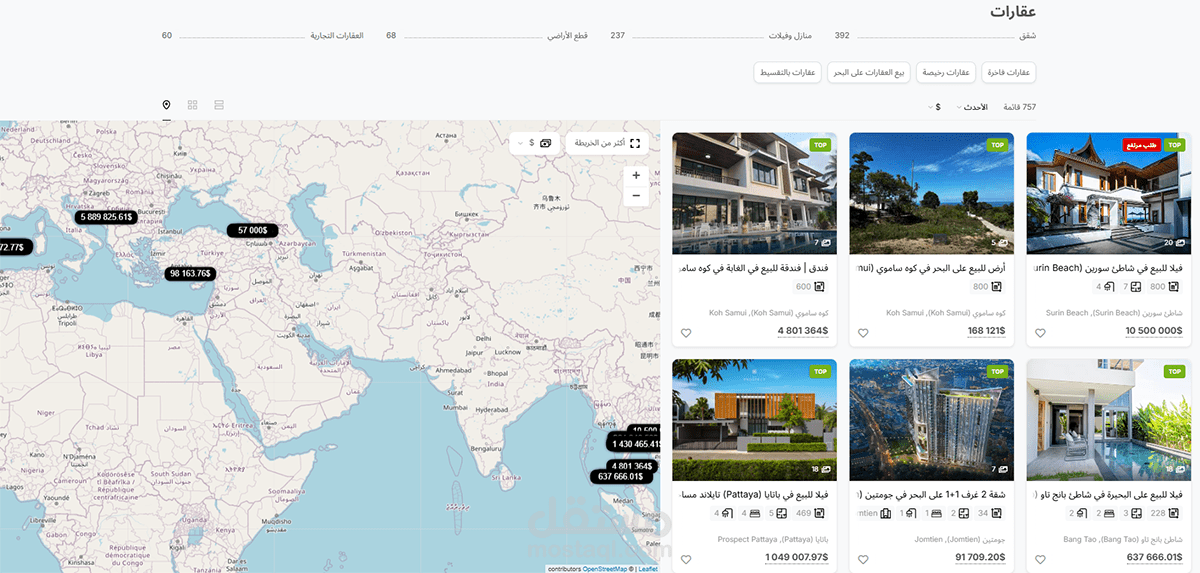Viewport: 1200px width, 573px height.
Task: Switch to list view layout icon
Action: (219, 105)
